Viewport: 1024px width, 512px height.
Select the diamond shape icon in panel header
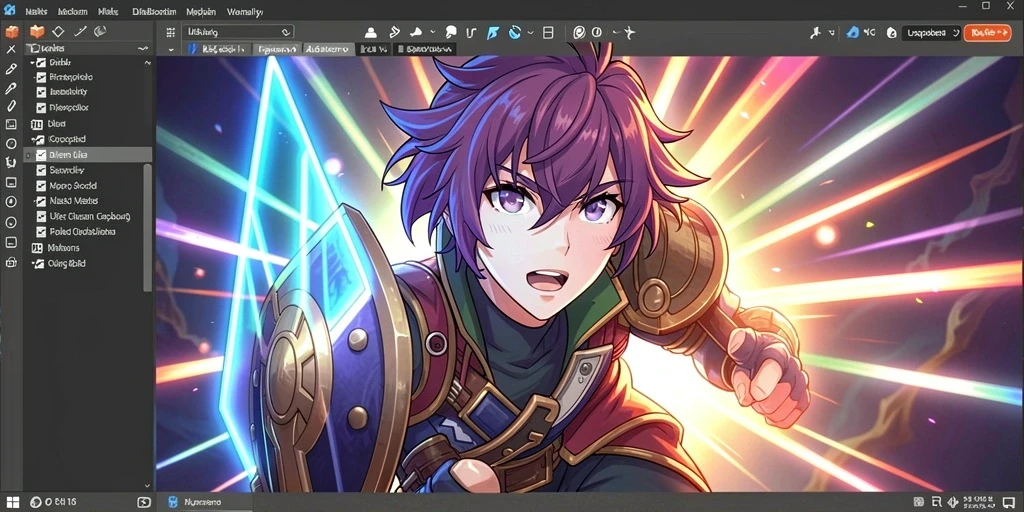pyautogui.click(x=58, y=31)
